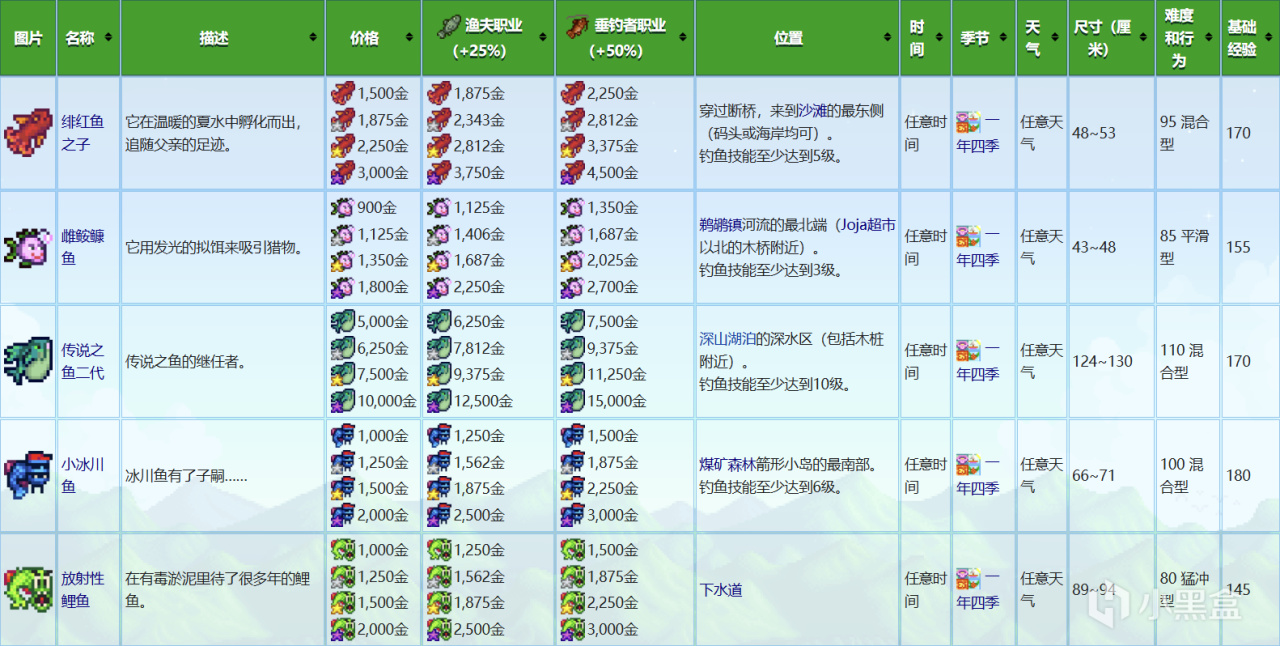The width and height of the screenshot is (1280, 646).
Task: Click the gold fish icon beside 11,250金
Action: coord(572,374)
